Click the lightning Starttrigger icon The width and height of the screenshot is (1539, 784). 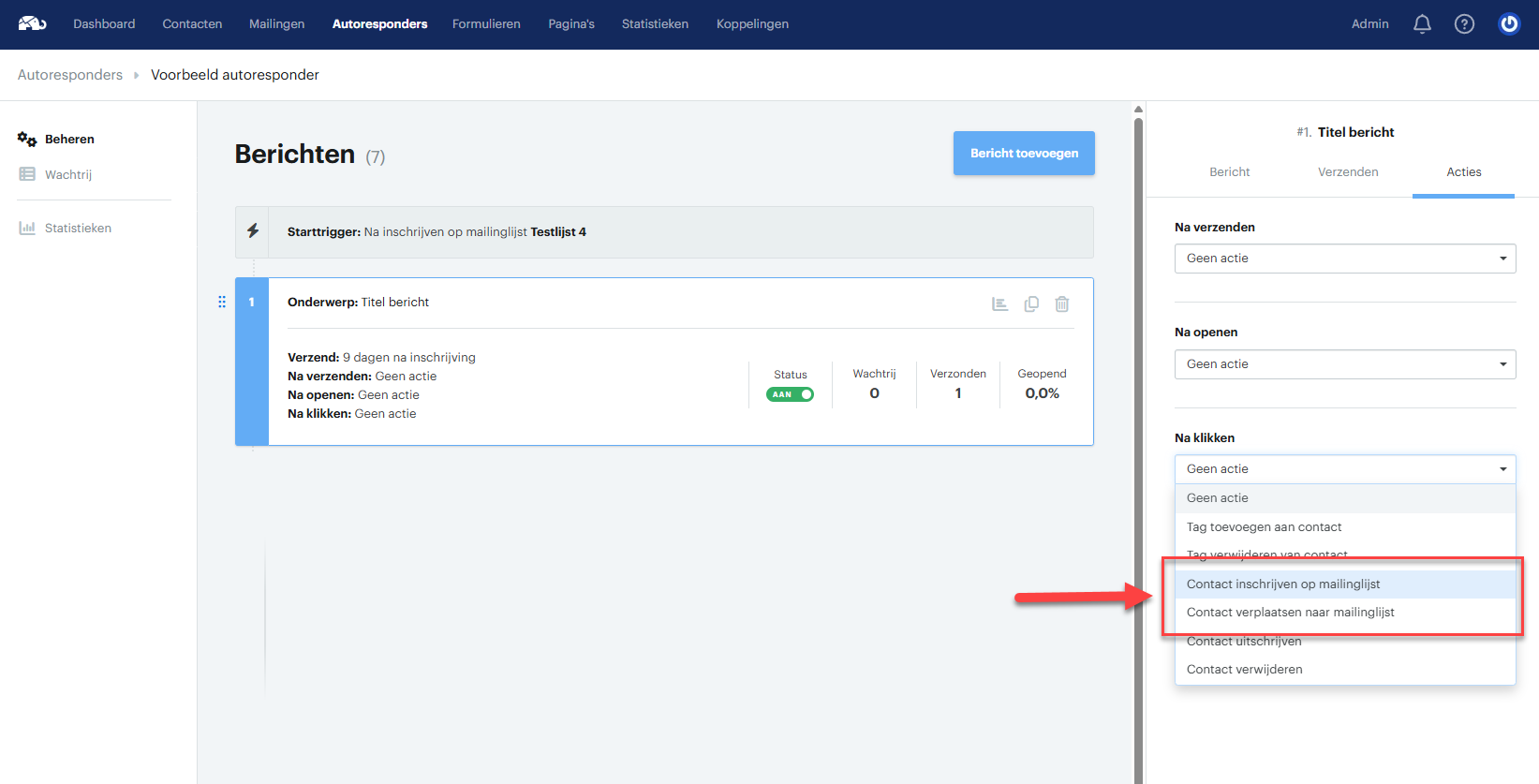tap(253, 231)
